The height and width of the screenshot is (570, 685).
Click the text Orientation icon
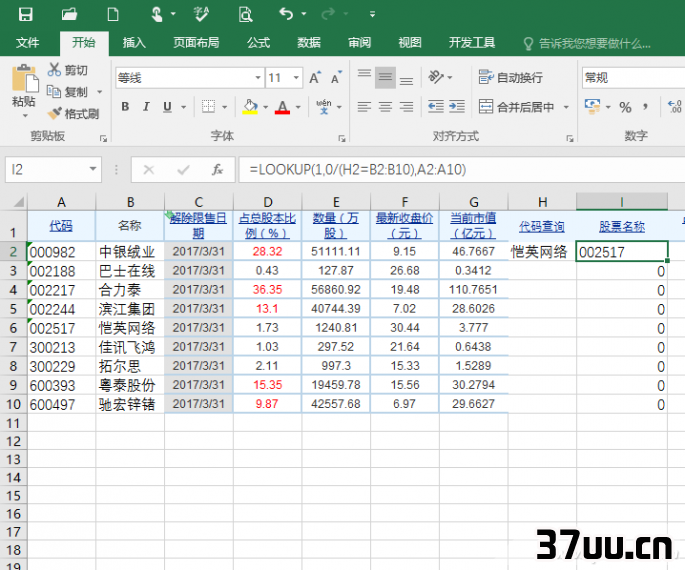tap(436, 77)
